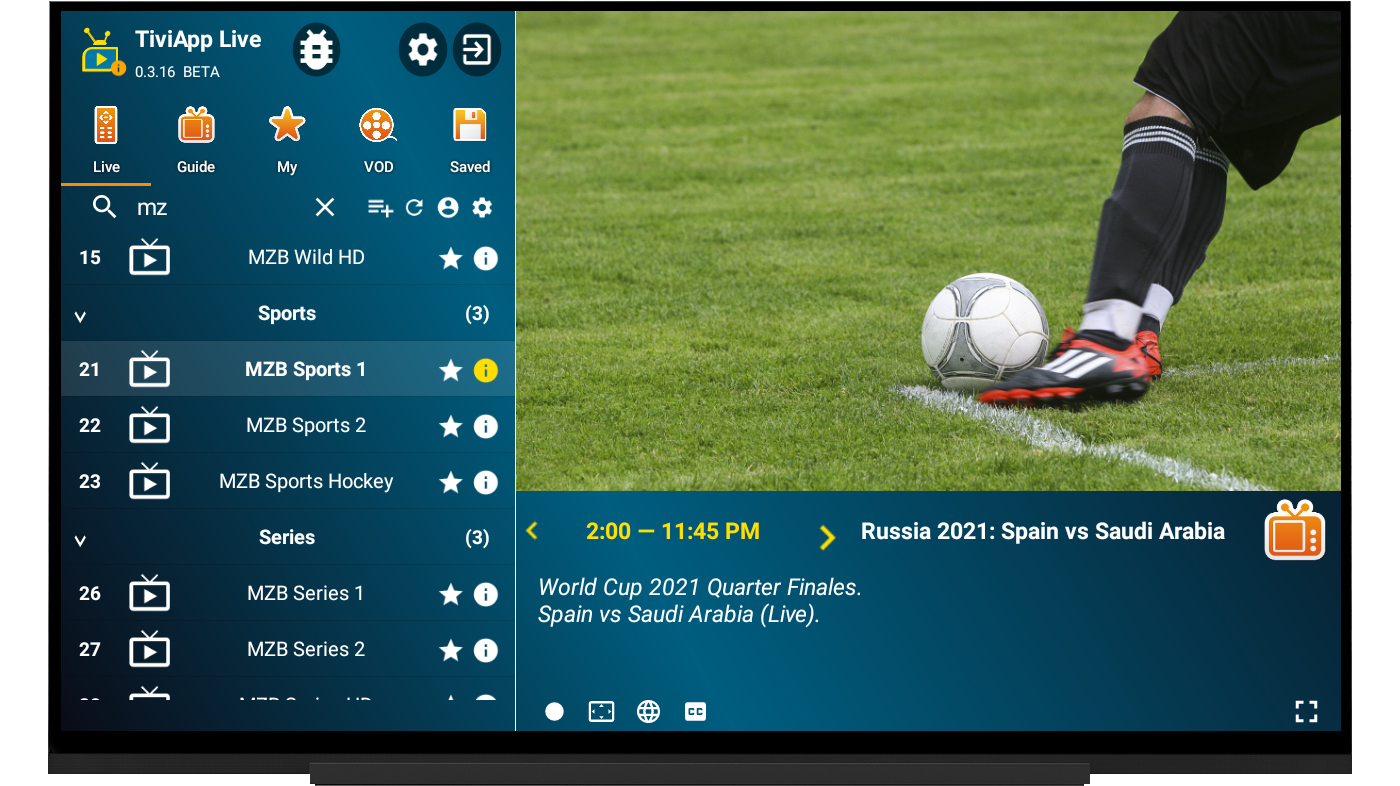Click the program description text

pos(700,601)
